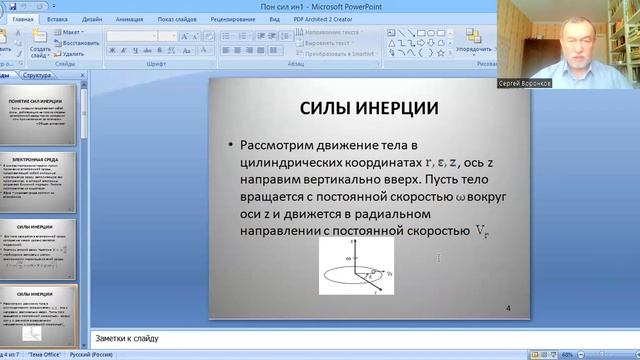Decrease font size with small A icon
The image size is (640, 360).
pos(195,36)
